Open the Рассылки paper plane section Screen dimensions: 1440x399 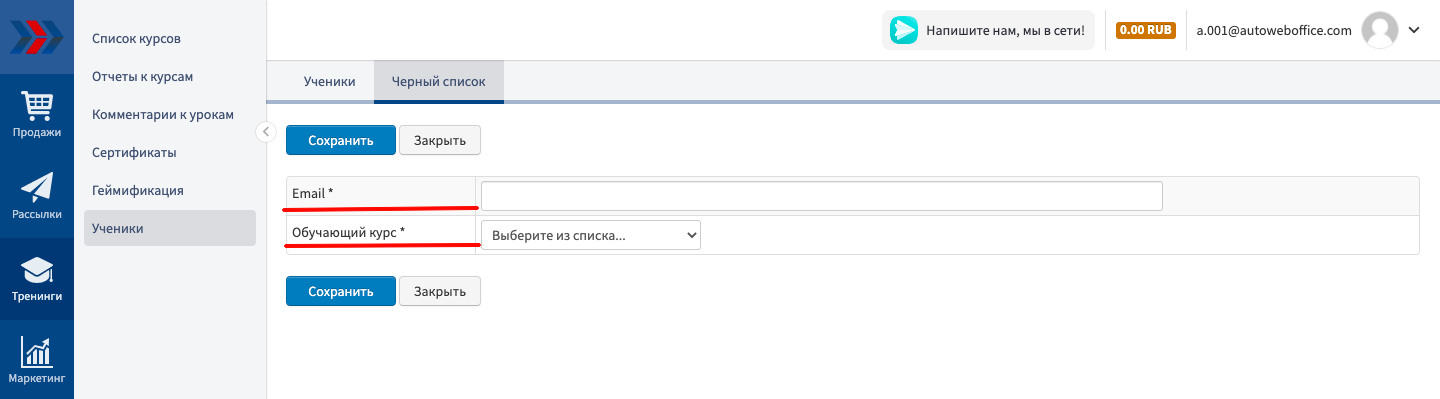click(x=37, y=196)
